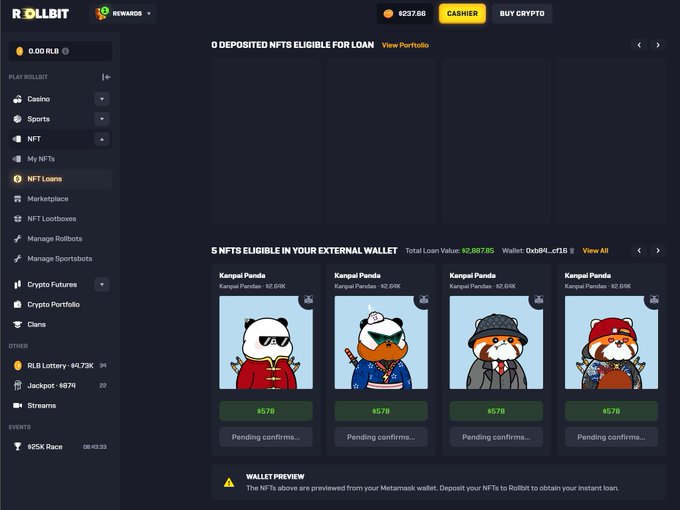Select NFT Loans in the sidebar
Screen dimensions: 680x510
tap(60, 179)
